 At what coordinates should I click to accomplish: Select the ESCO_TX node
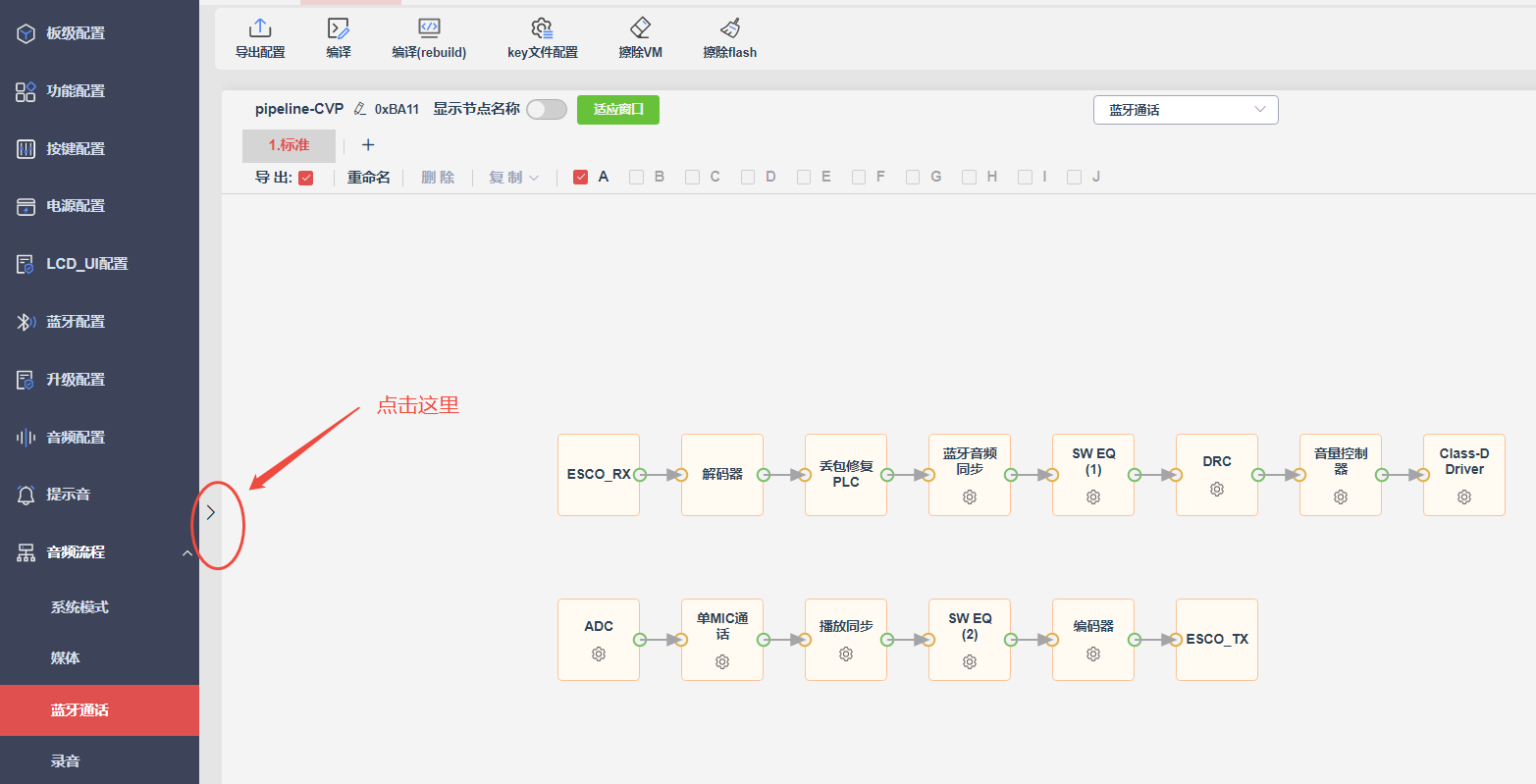click(x=1217, y=640)
